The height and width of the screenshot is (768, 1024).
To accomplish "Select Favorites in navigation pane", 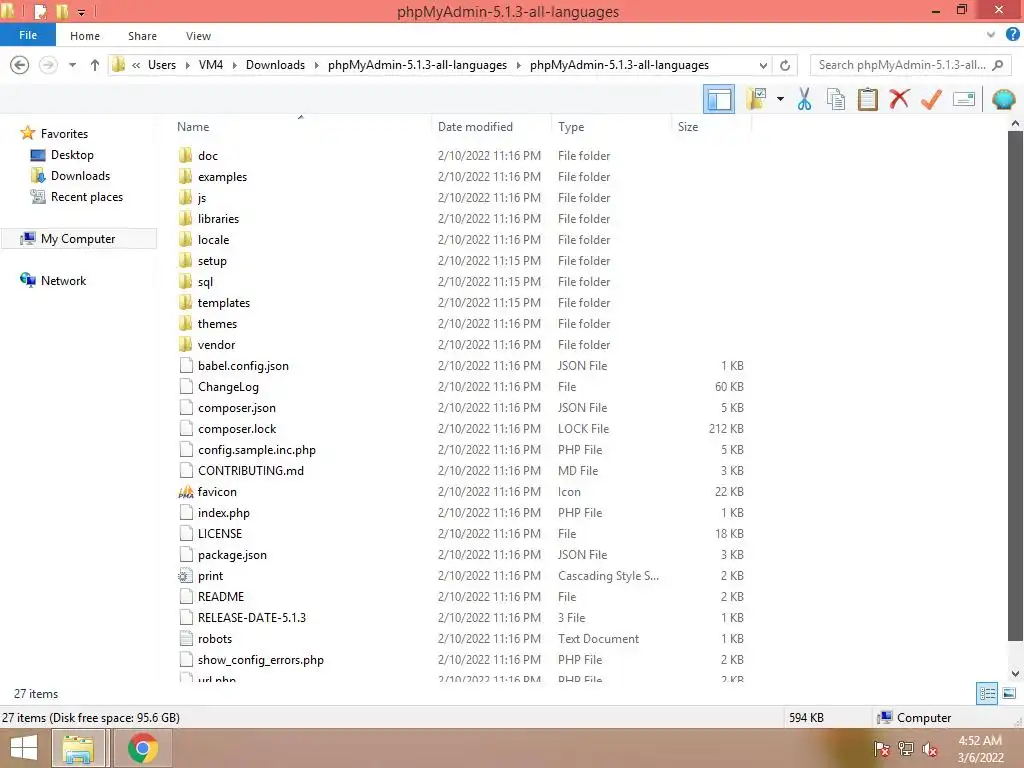I will [x=64, y=133].
